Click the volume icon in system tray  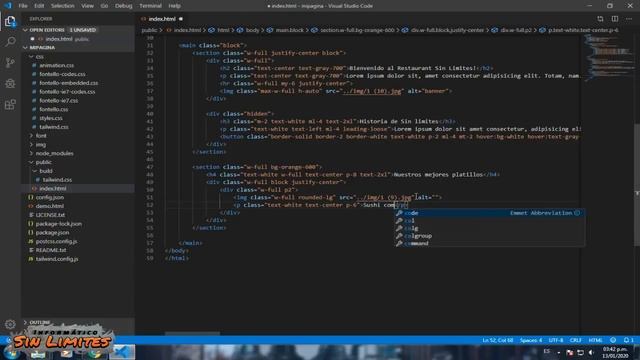(591, 352)
